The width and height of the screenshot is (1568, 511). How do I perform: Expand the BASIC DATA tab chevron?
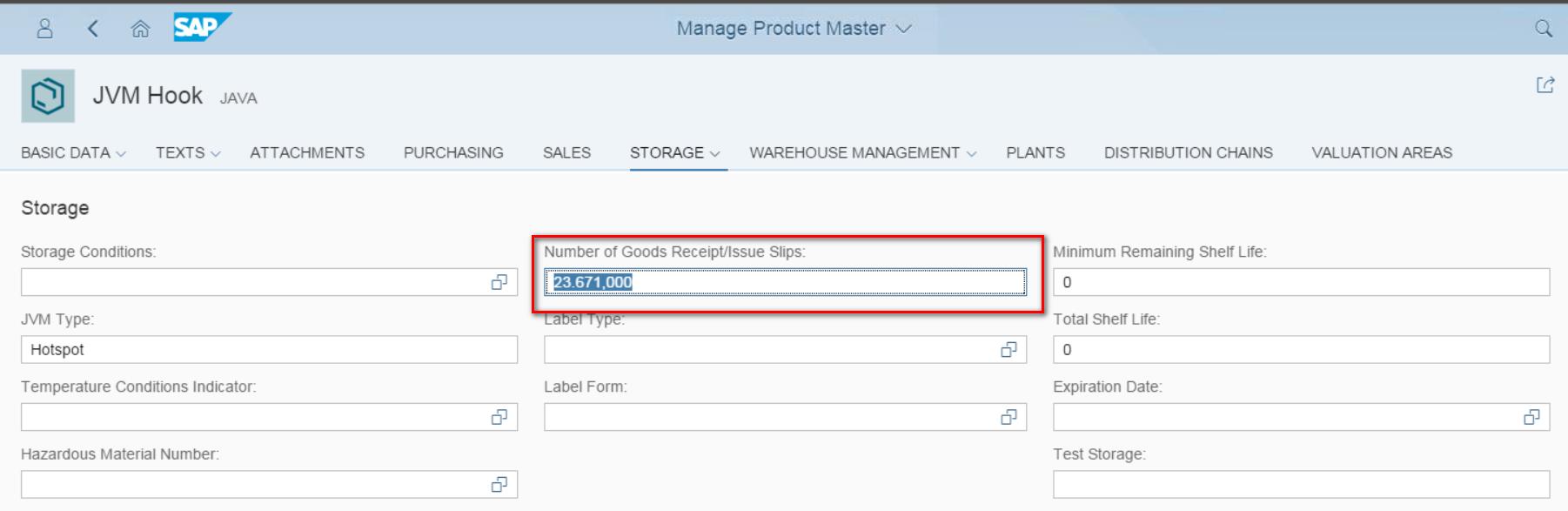[x=121, y=154]
